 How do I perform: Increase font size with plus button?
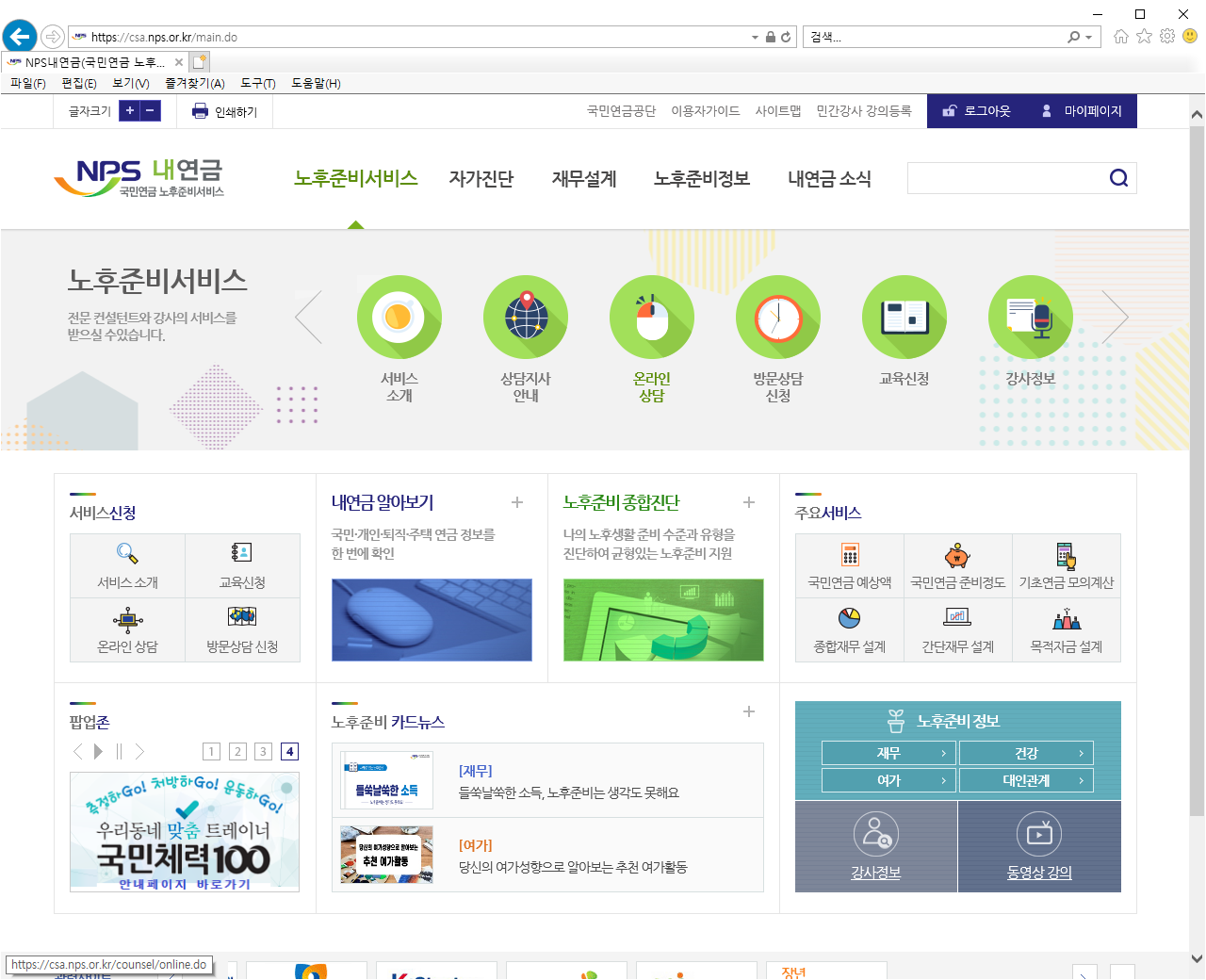pos(130,111)
